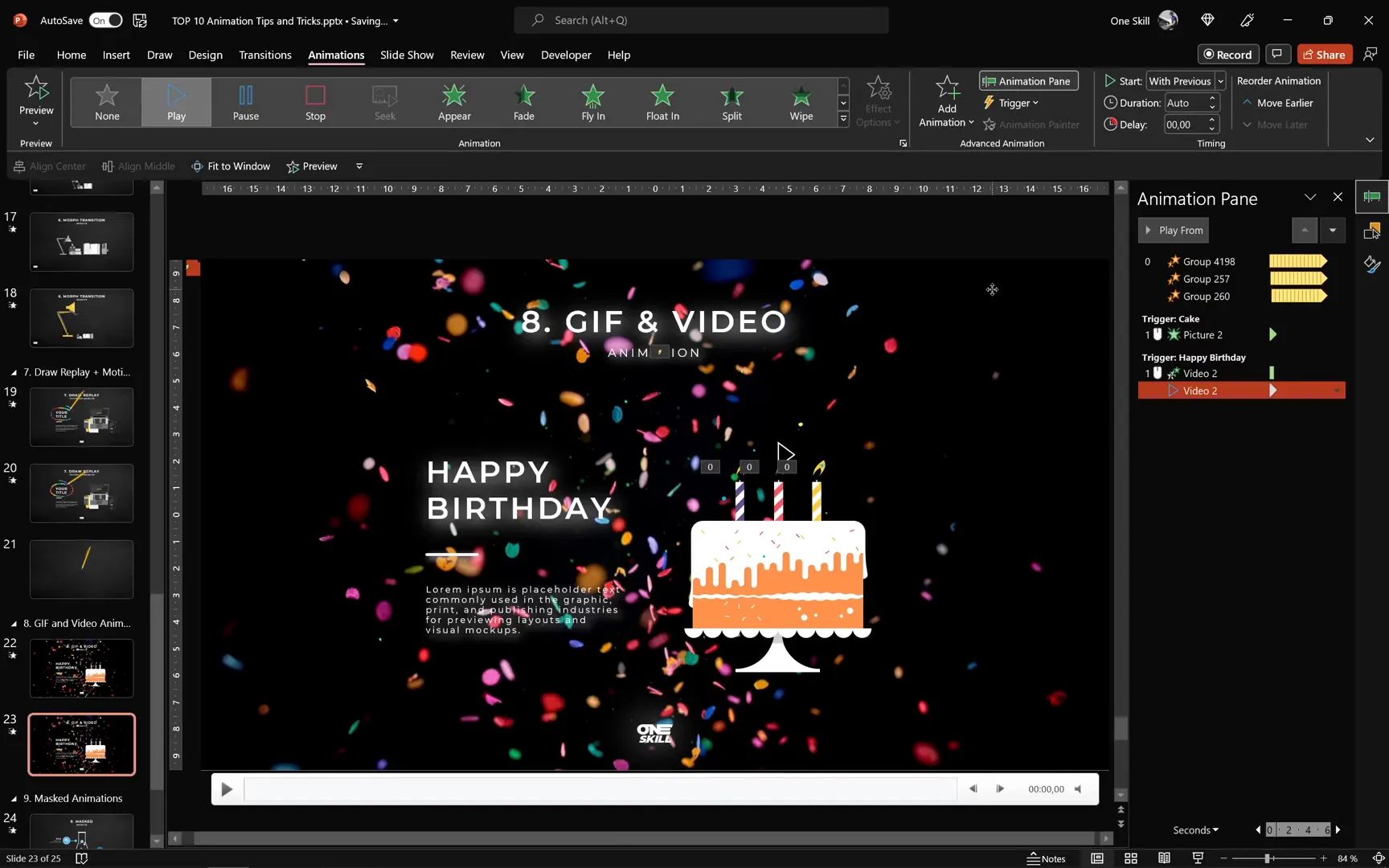Switch to Slide Sorter view
The height and width of the screenshot is (868, 1389).
(1130, 858)
